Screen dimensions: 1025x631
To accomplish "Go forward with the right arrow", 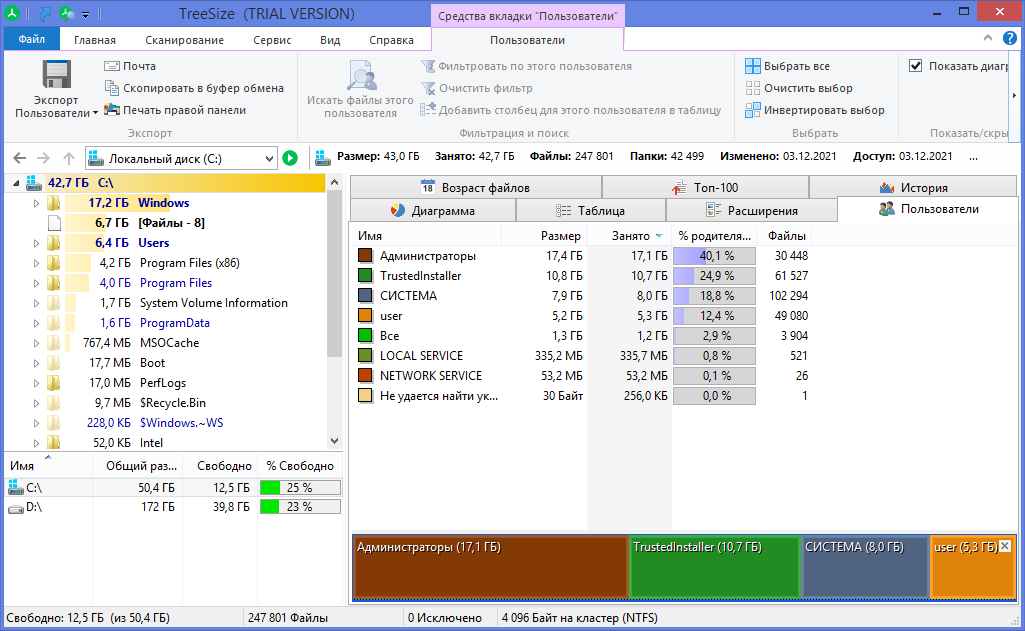I will tap(43, 158).
